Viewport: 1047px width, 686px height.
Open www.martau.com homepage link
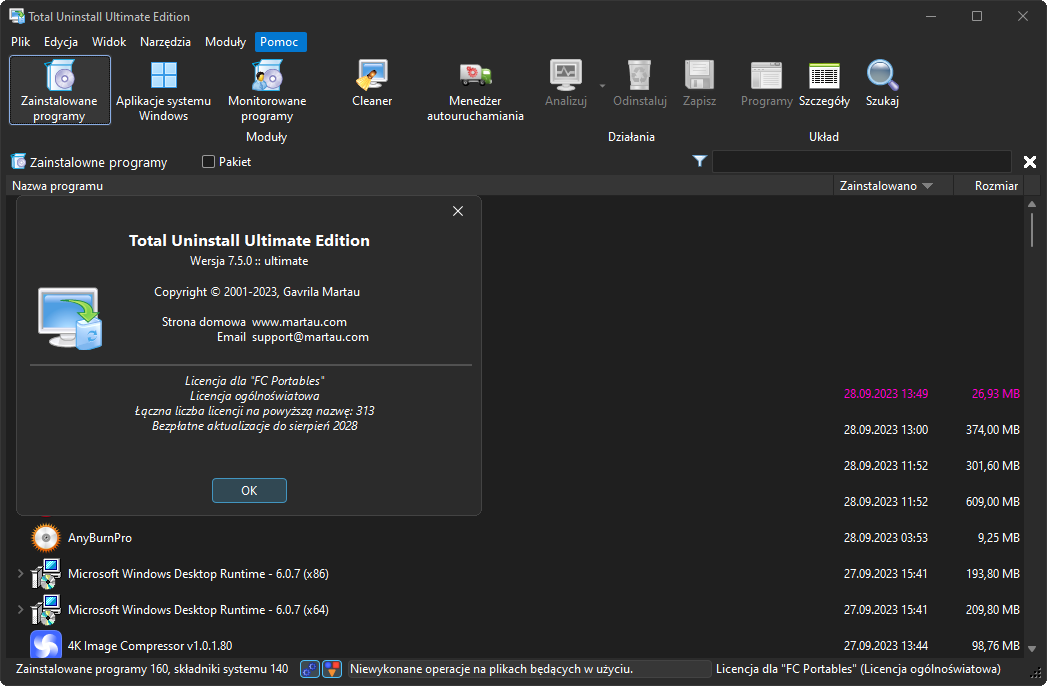tap(299, 322)
